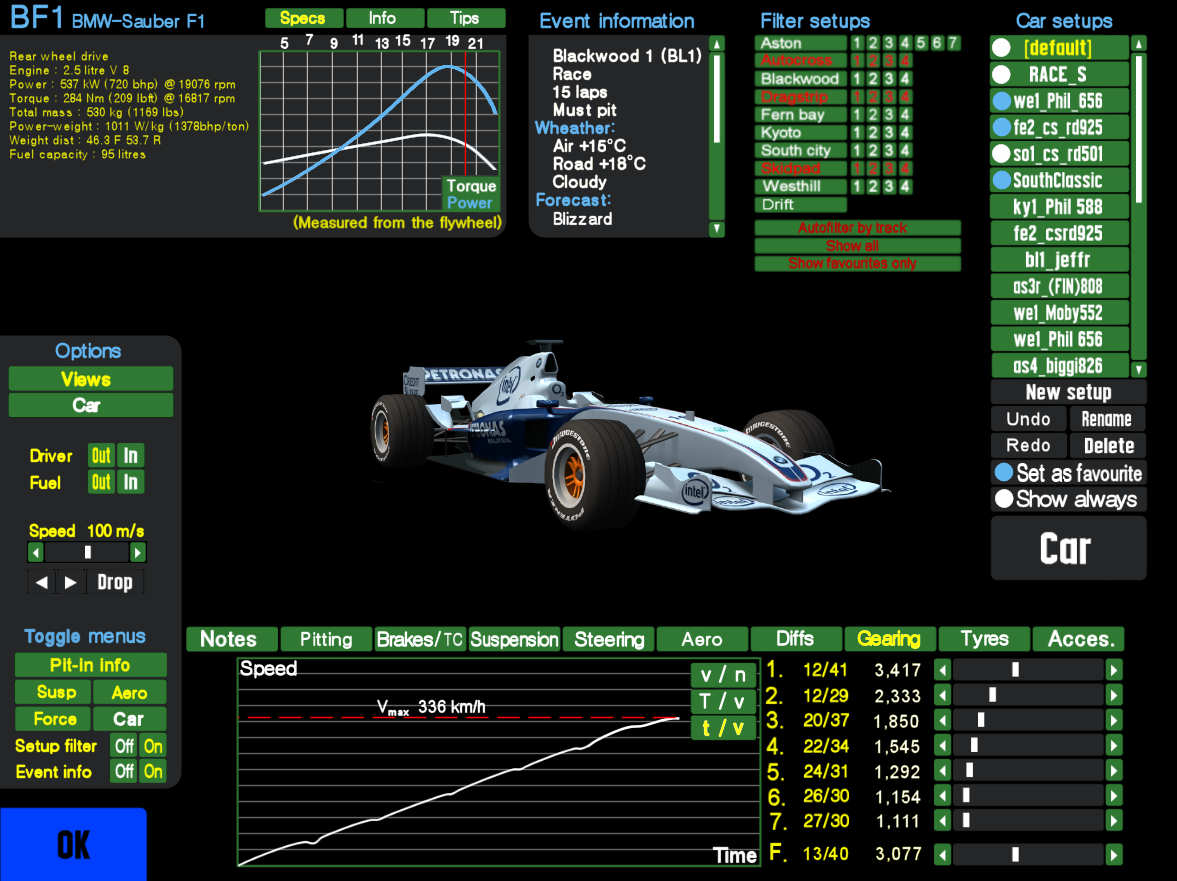Open the Specs tab
The width and height of the screenshot is (1177, 881).
(x=303, y=18)
